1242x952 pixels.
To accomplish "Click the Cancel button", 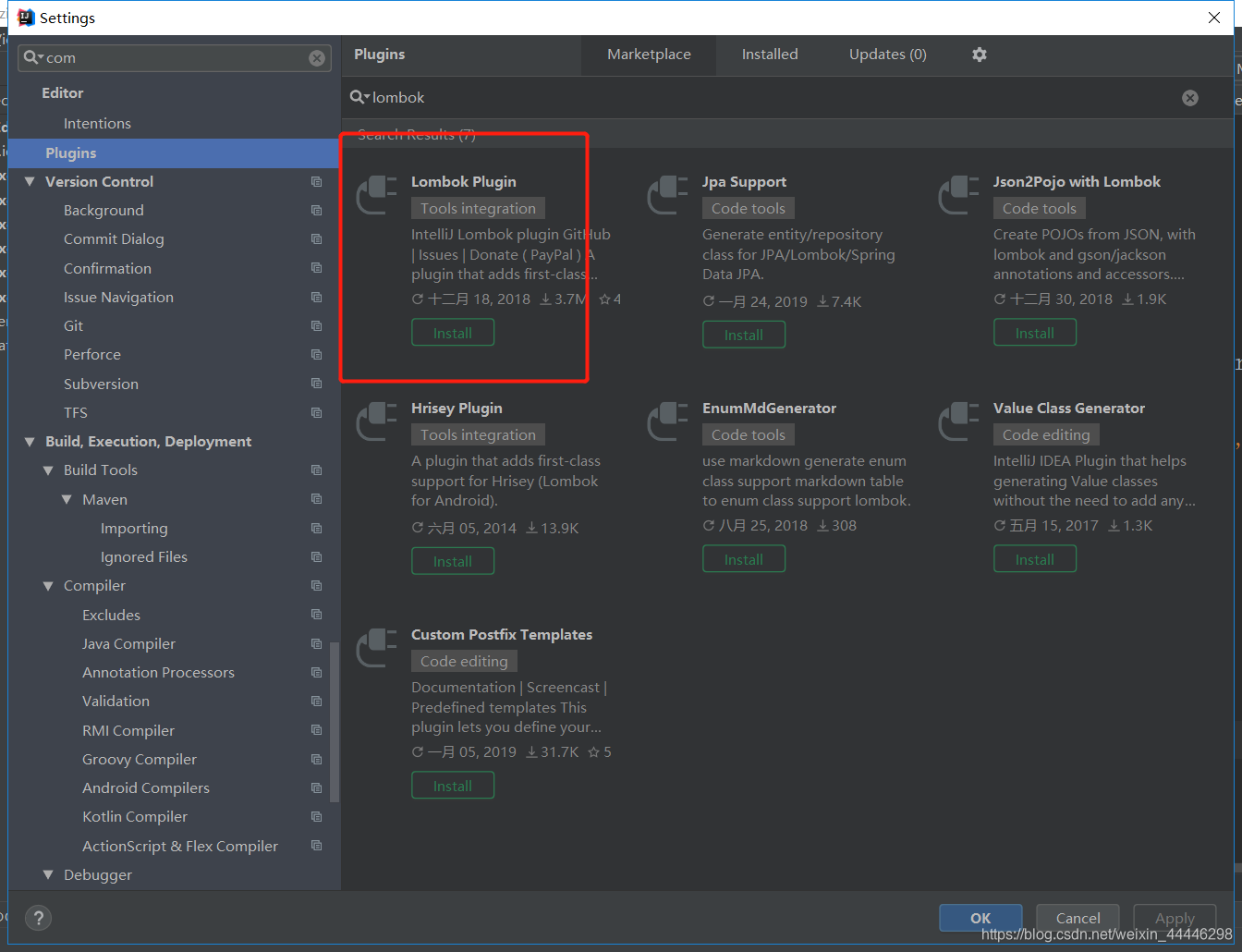I will click(x=1078, y=918).
